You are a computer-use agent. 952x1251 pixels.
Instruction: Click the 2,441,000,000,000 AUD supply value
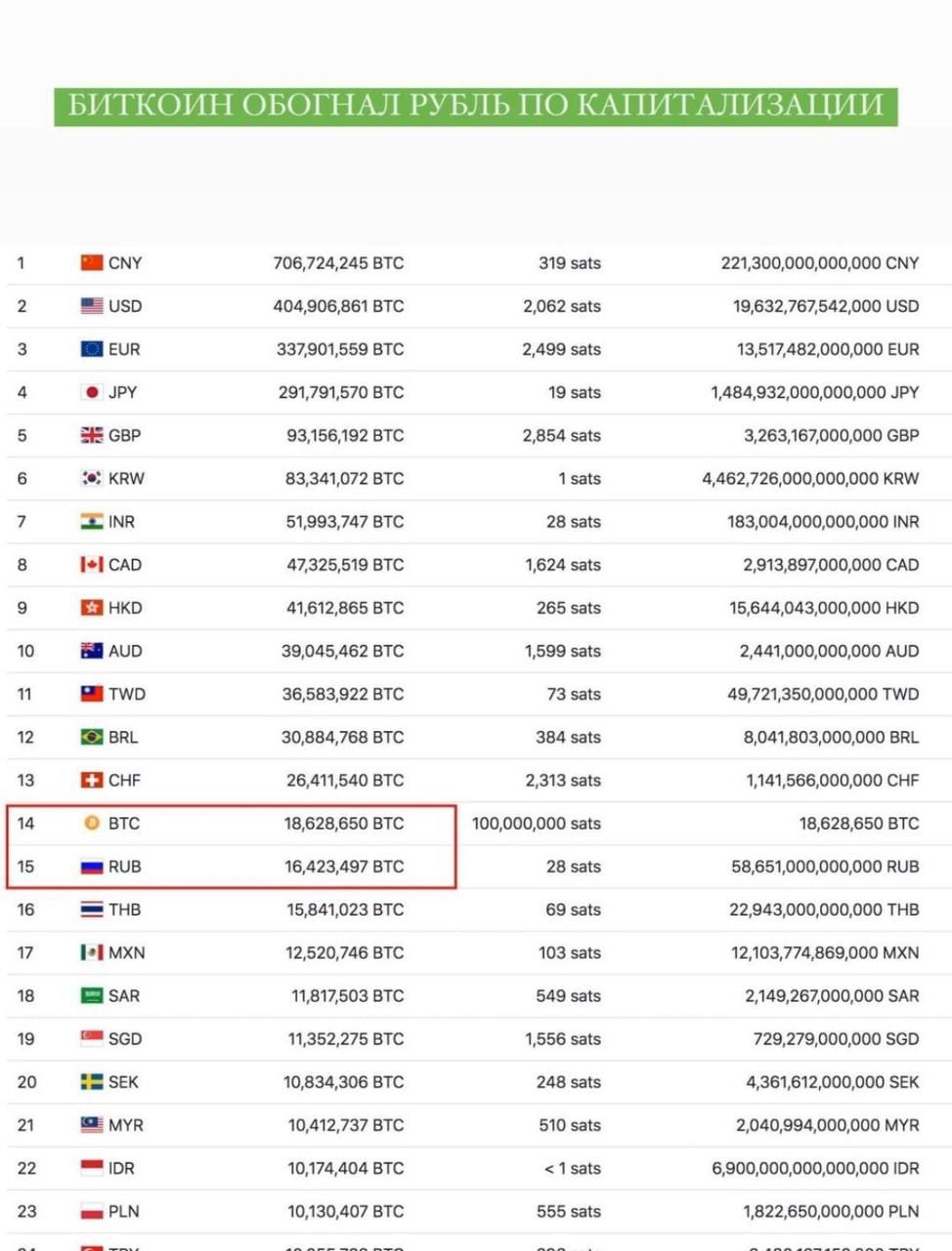(829, 650)
